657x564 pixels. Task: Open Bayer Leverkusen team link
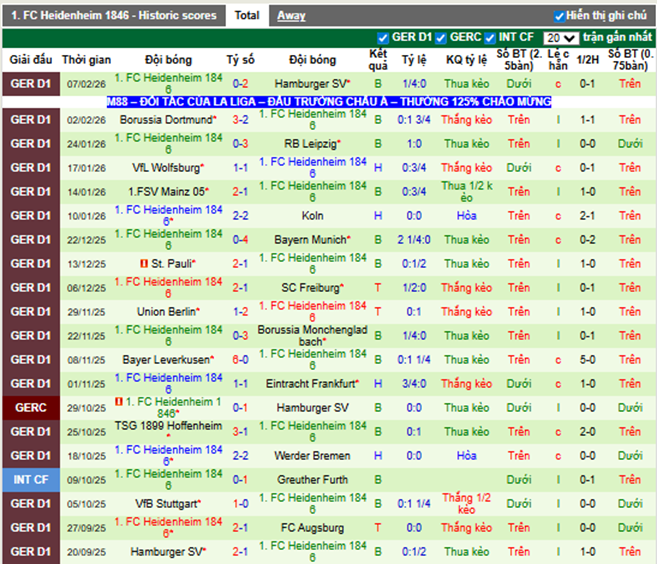pyautogui.click(x=166, y=360)
